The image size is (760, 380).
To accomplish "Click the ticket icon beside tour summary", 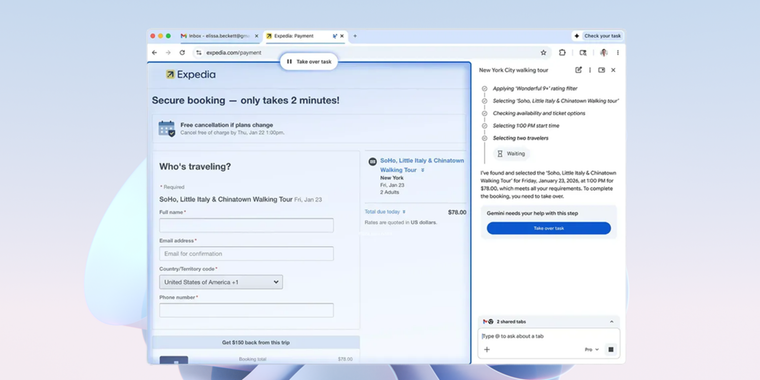I will [372, 161].
